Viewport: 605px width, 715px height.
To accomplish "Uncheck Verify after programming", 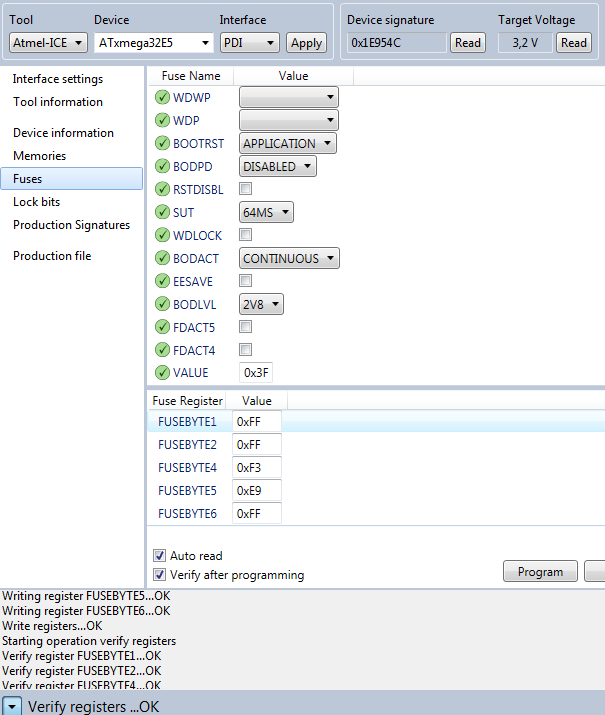I will [159, 575].
